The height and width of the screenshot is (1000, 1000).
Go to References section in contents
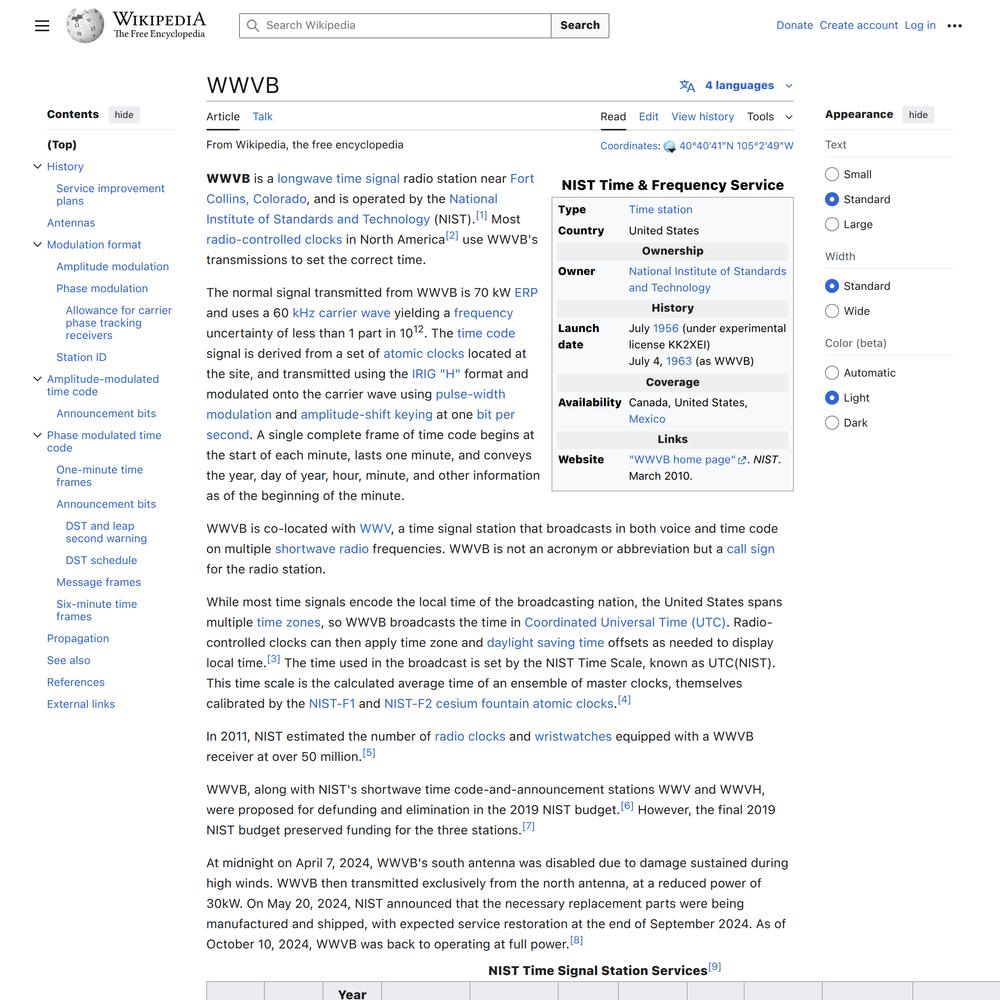tap(75, 682)
